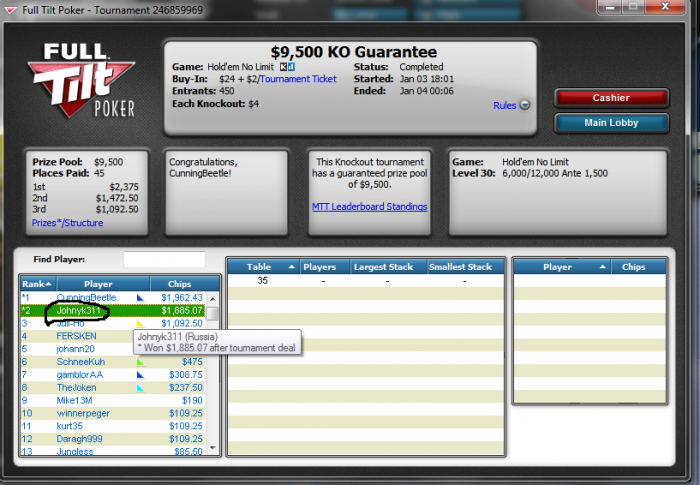Click the blue flag icon next to CunningBeetle
The height and width of the screenshot is (485, 700).
[140, 297]
